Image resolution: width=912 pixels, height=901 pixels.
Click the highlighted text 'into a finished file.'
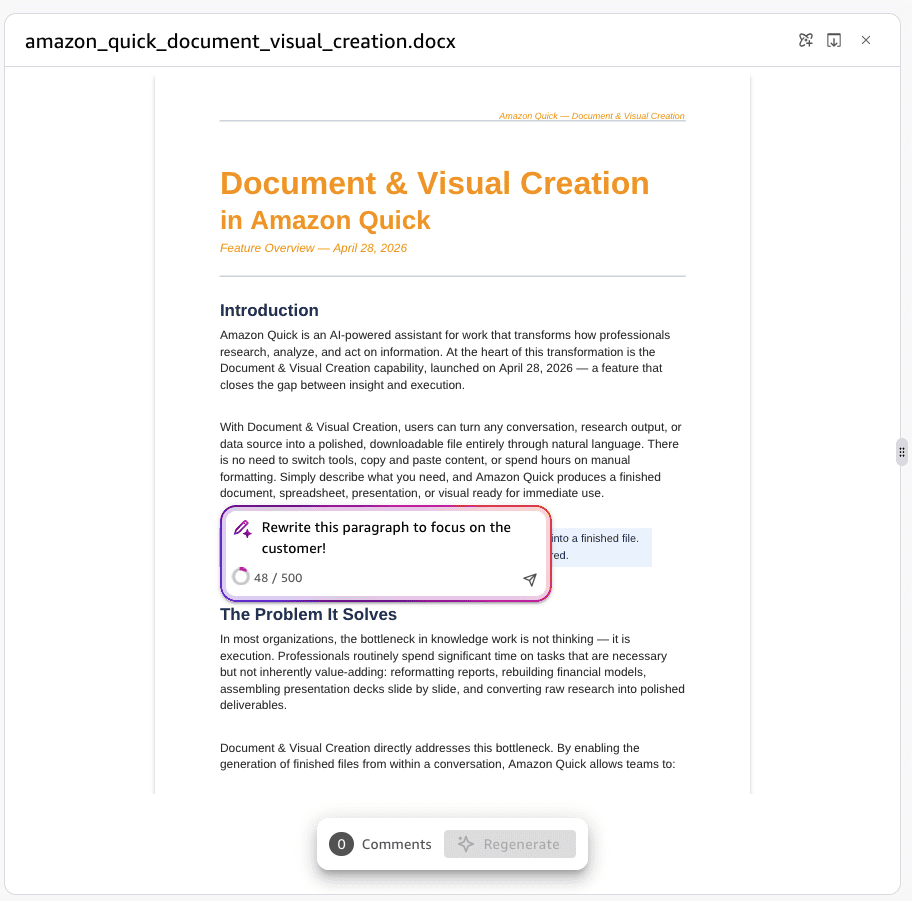click(x=594, y=539)
